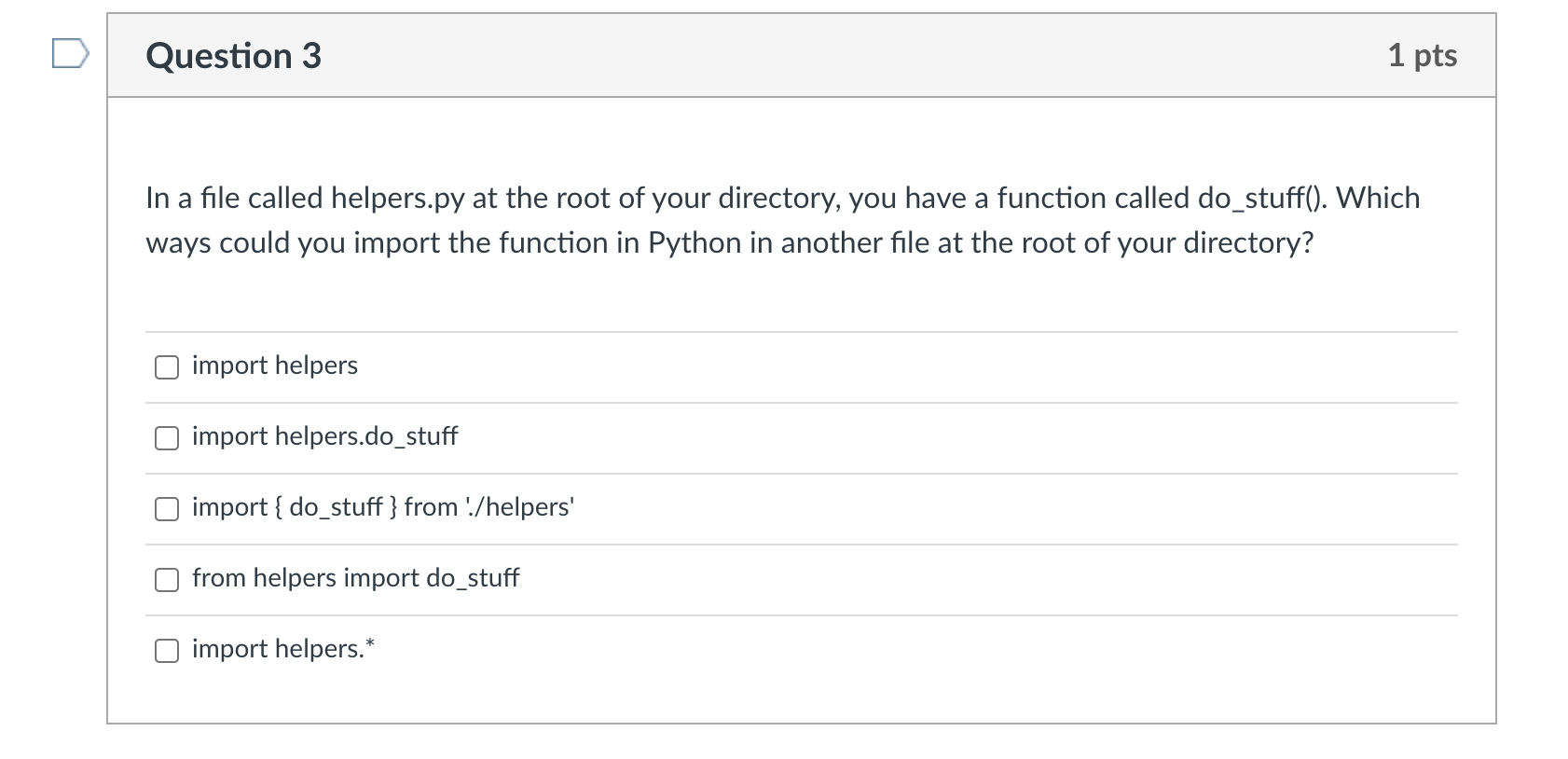
Task: Click the word 'function' in the first prompt line
Action: coord(1051,199)
